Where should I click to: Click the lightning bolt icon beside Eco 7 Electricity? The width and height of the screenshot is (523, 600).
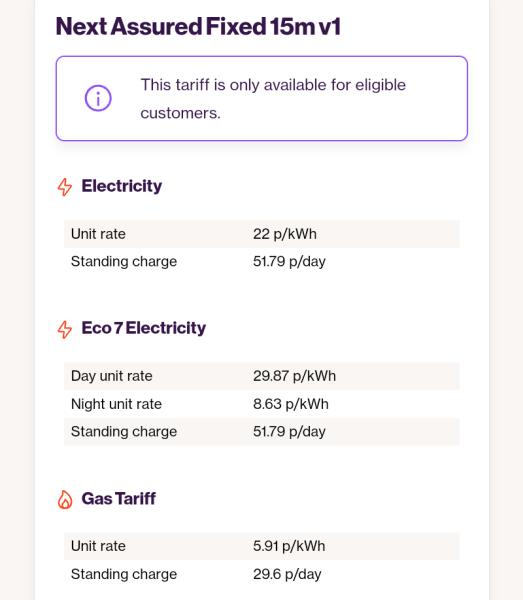tap(65, 329)
